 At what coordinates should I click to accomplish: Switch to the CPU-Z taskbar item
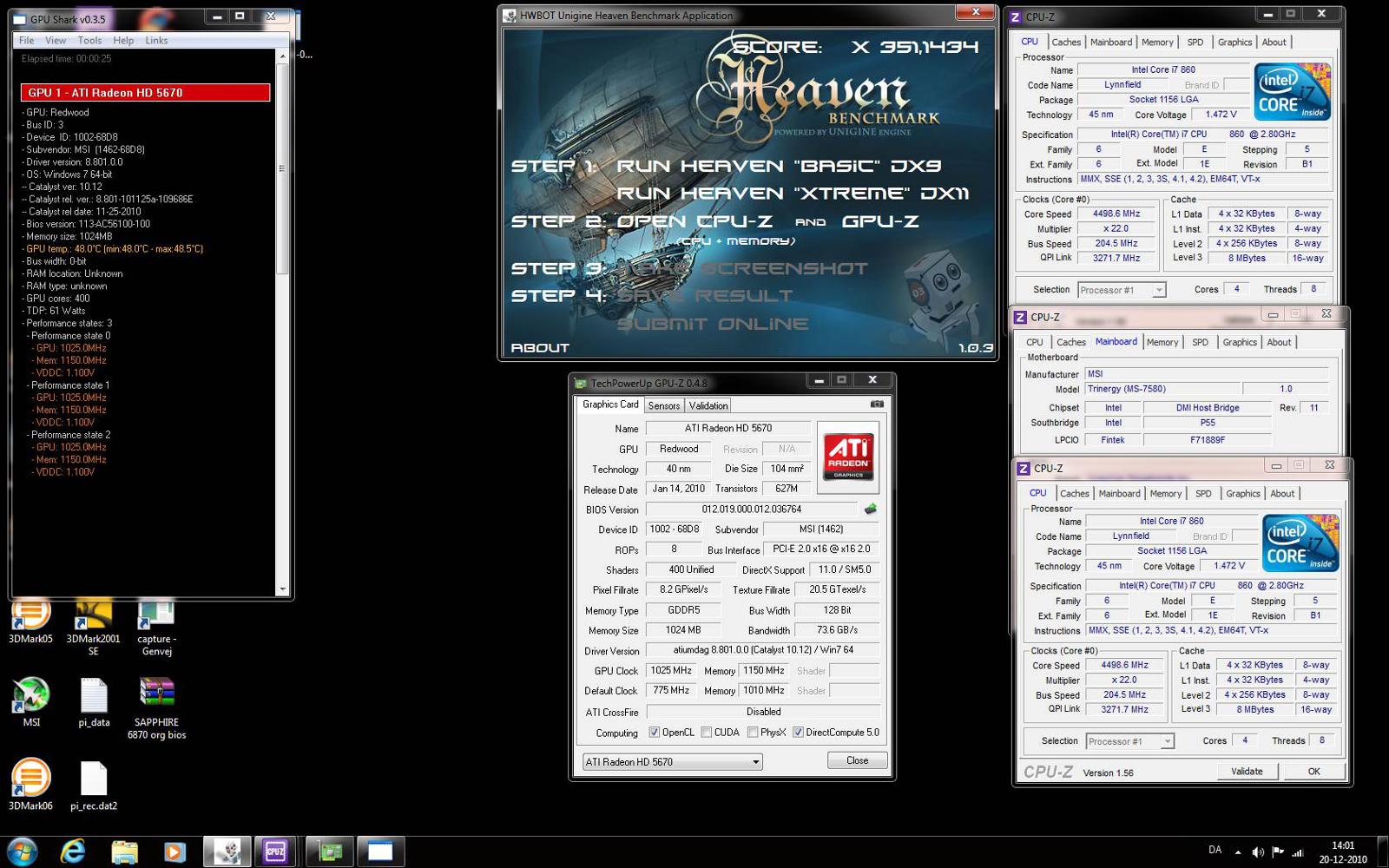[276, 852]
